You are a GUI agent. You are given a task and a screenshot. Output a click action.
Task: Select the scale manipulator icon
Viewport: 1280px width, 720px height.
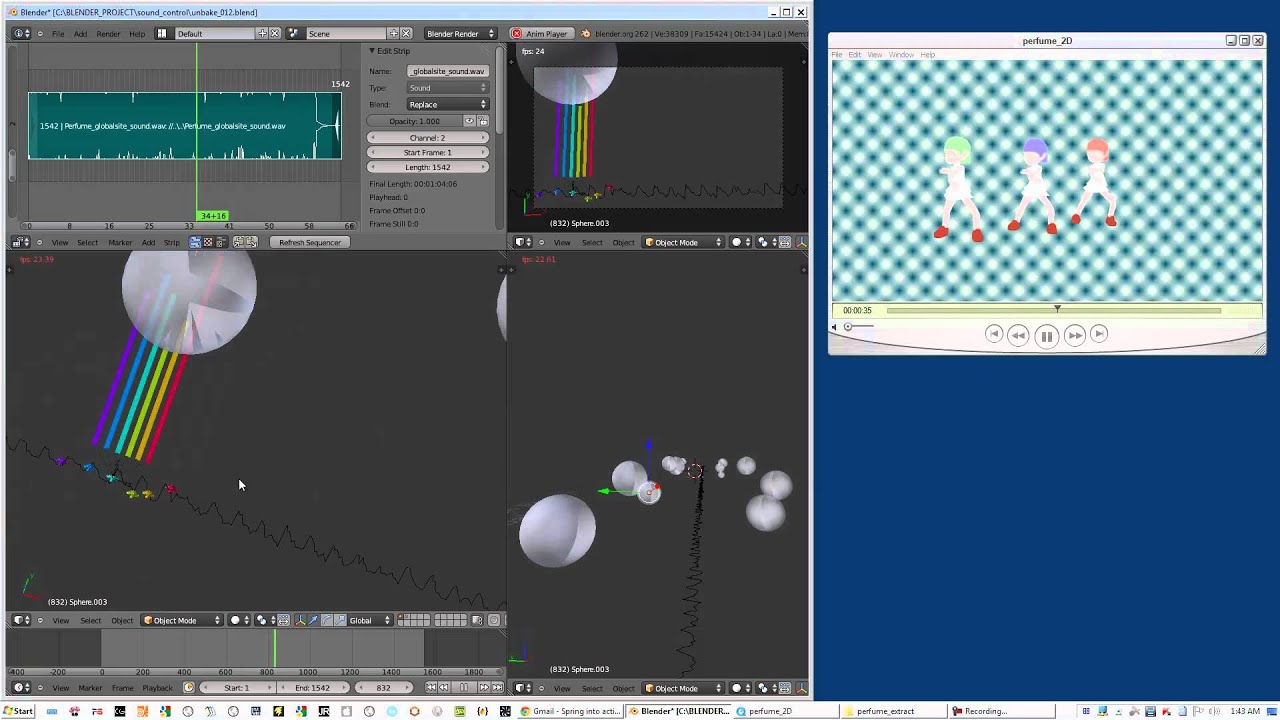340,620
